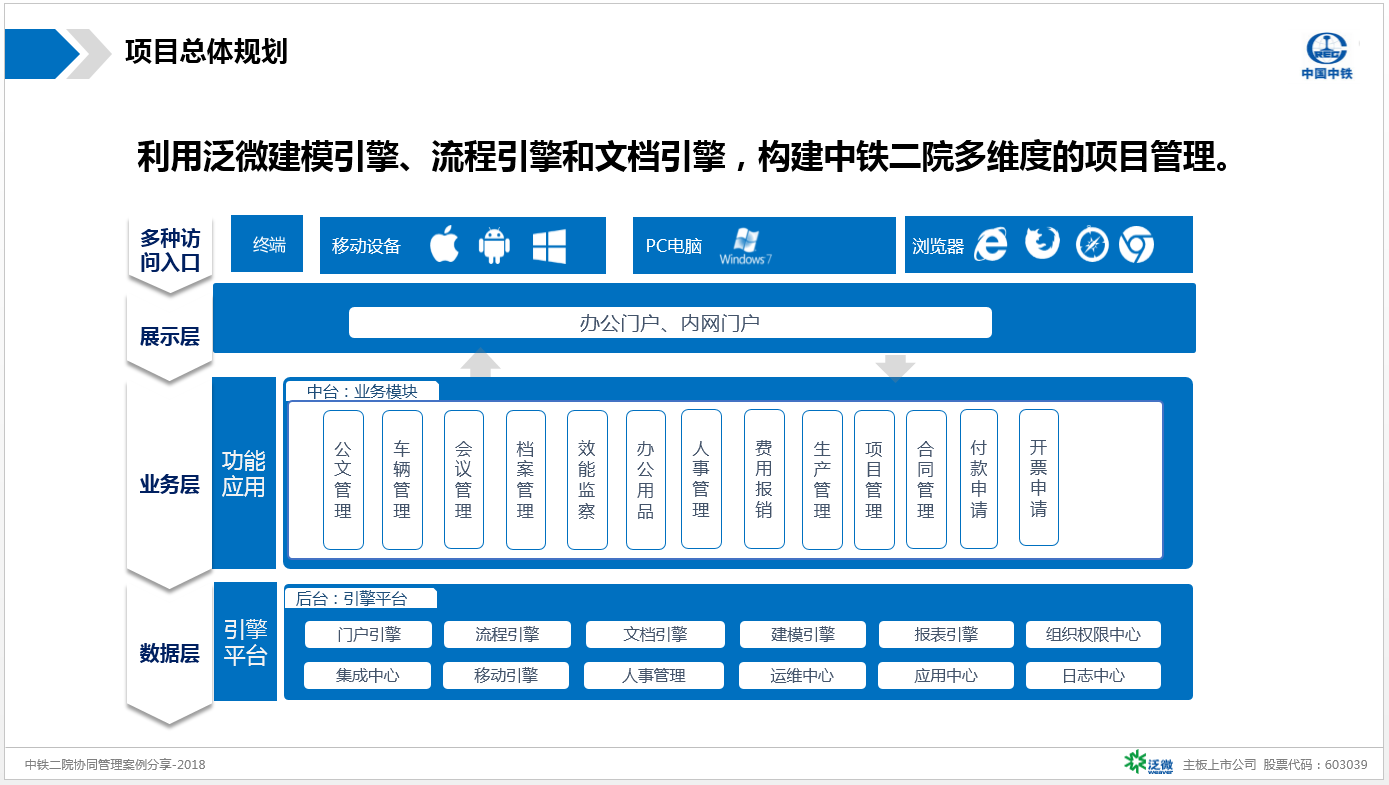Open the 文档引擎 box
This screenshot has width=1389, height=785.
(x=655, y=634)
